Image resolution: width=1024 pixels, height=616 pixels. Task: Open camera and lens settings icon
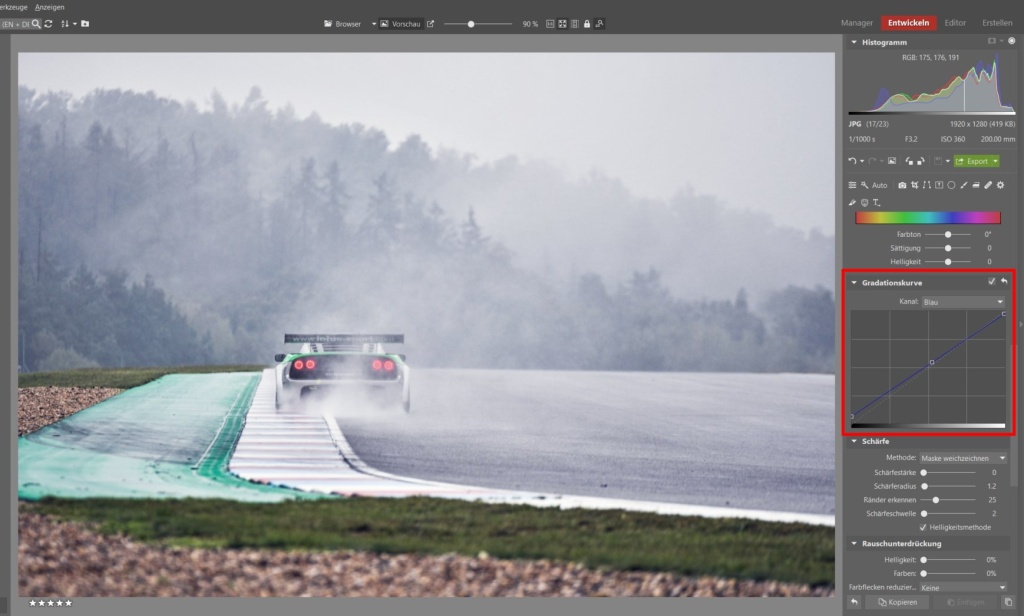pos(902,185)
